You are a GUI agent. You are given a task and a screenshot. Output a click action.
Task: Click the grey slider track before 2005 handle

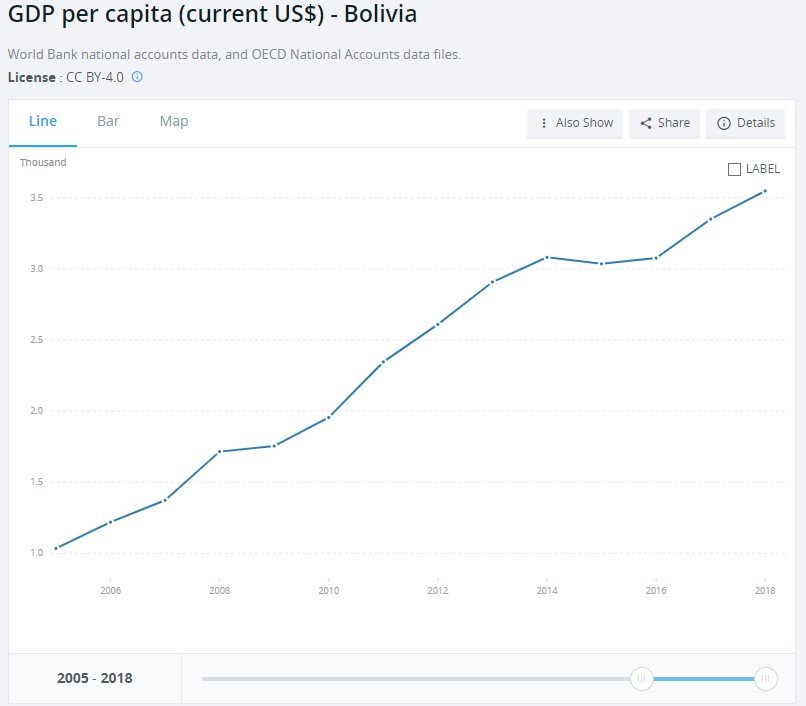416,679
